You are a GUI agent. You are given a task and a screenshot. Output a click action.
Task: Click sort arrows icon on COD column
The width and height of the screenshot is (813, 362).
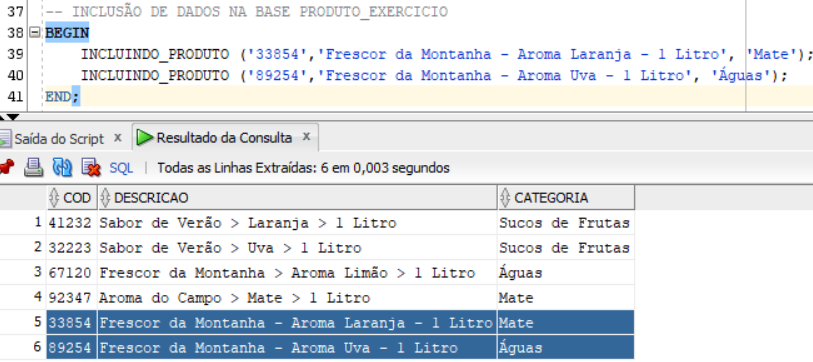pyautogui.click(x=54, y=198)
